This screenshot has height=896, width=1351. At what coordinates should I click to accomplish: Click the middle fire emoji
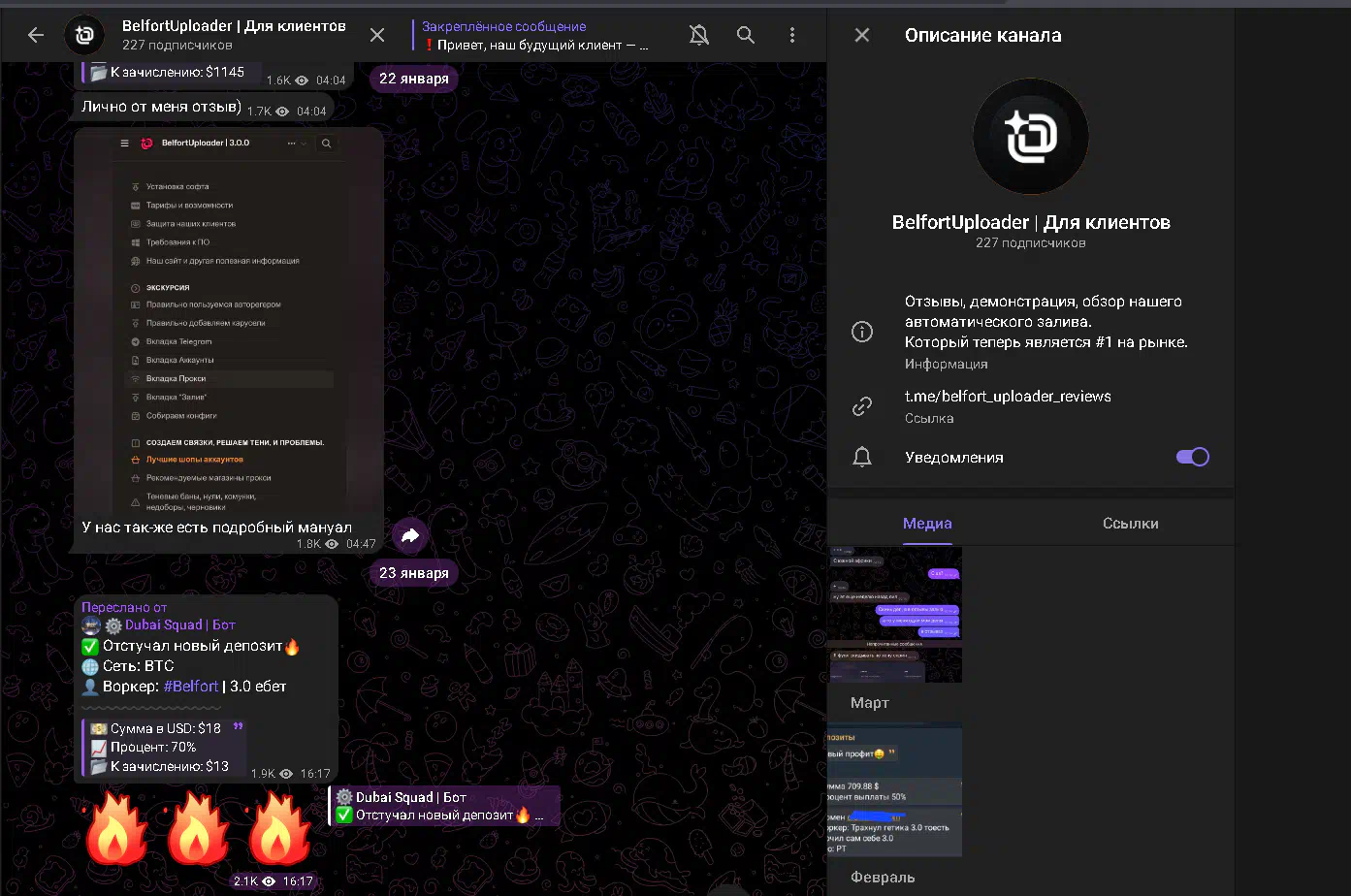coord(197,827)
